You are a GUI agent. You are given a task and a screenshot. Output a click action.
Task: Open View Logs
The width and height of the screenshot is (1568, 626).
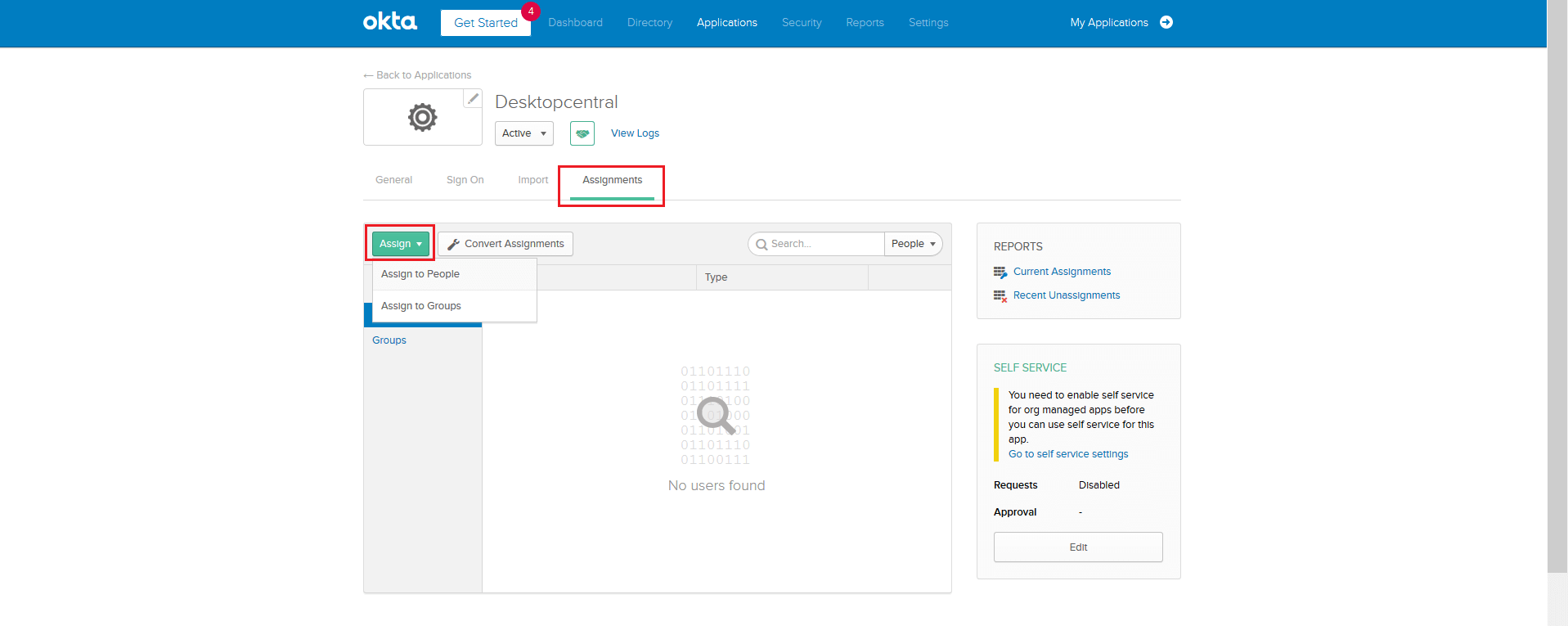[635, 133]
